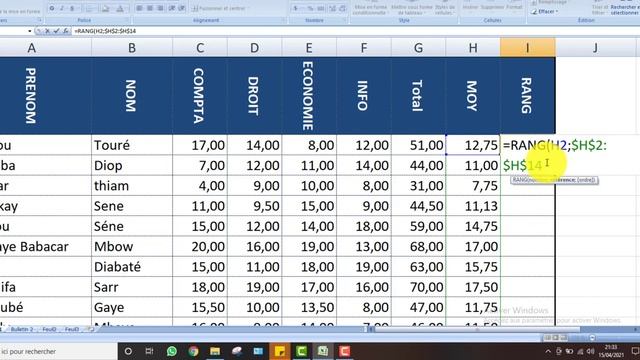Viewport: 640px width, 360px height.
Task: Open the Windows notification center
Action: [635, 351]
